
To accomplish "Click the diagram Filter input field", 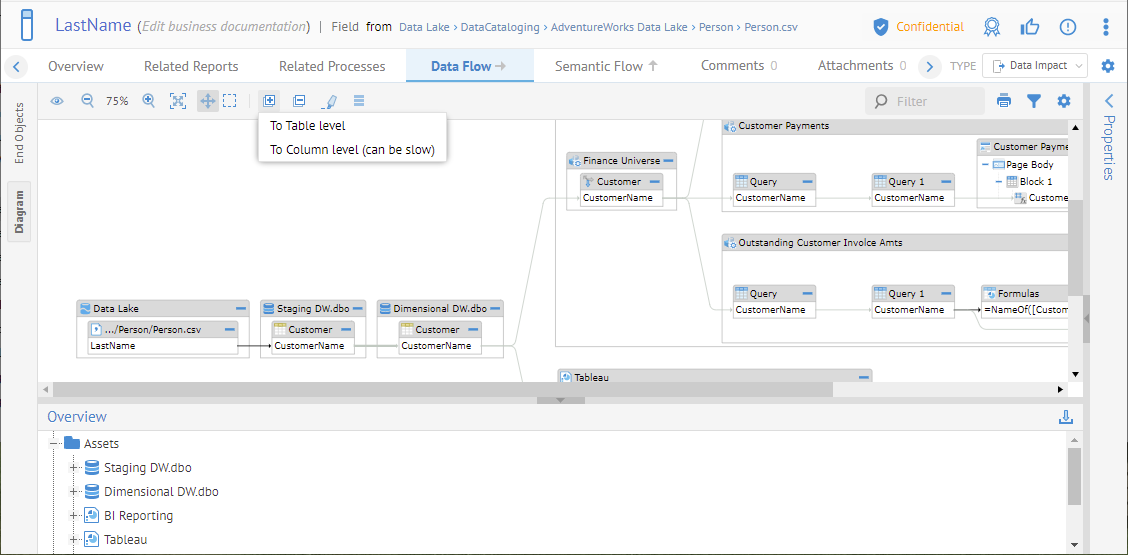I will (x=935, y=101).
